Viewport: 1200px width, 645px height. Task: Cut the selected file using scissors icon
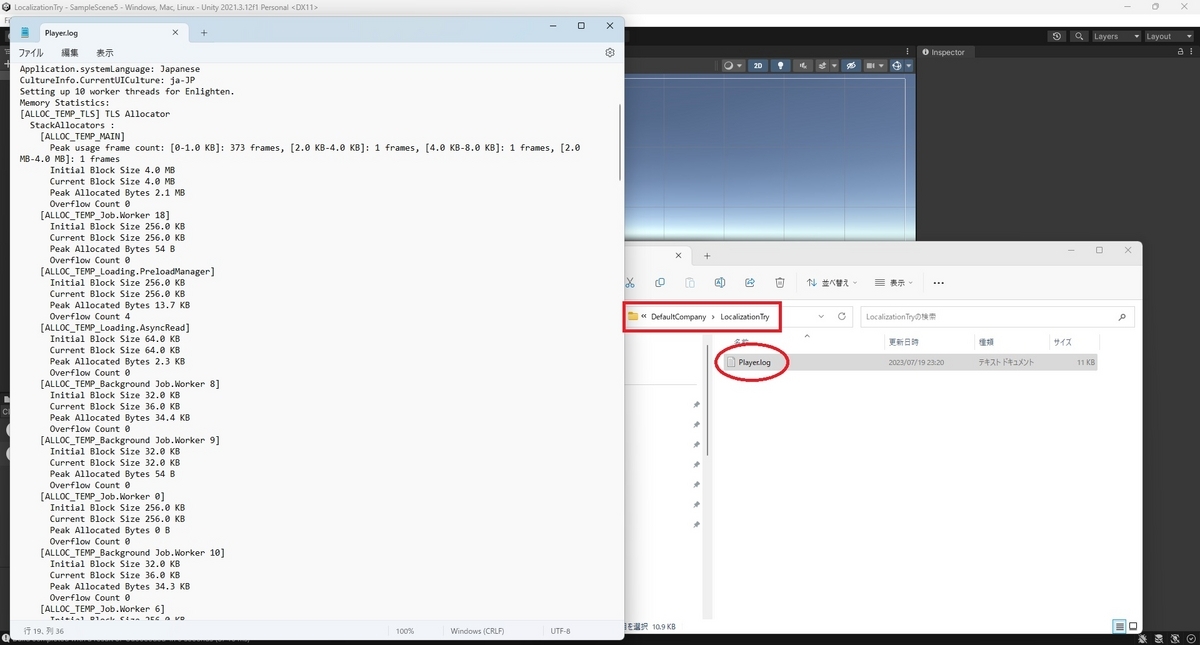click(628, 282)
